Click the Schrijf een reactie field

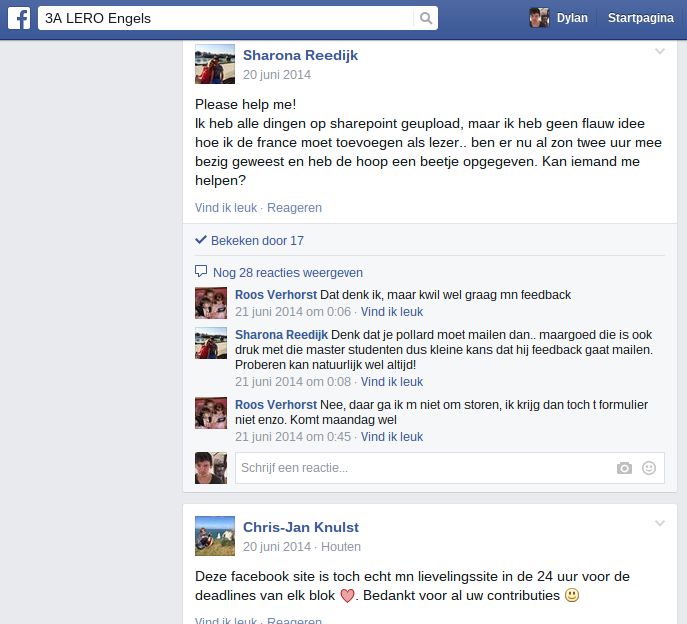tap(450, 468)
